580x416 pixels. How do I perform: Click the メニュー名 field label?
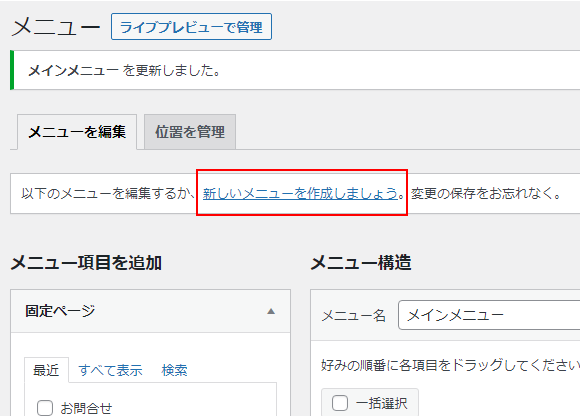(x=354, y=315)
